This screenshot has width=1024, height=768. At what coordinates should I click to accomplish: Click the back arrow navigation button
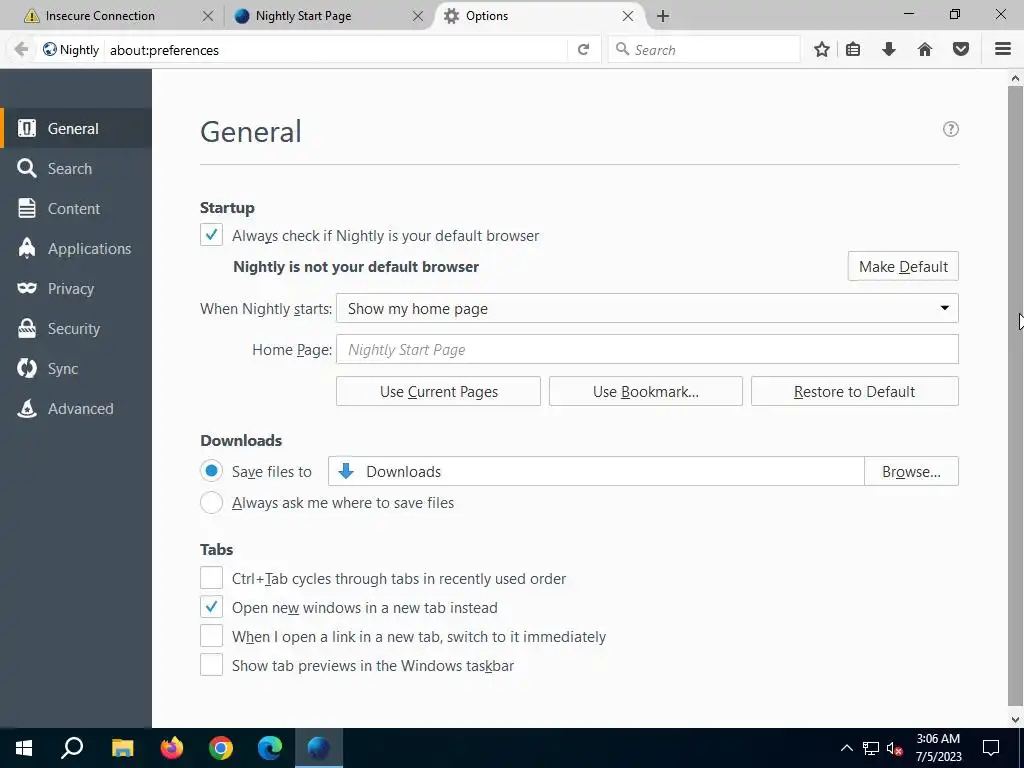coord(21,50)
